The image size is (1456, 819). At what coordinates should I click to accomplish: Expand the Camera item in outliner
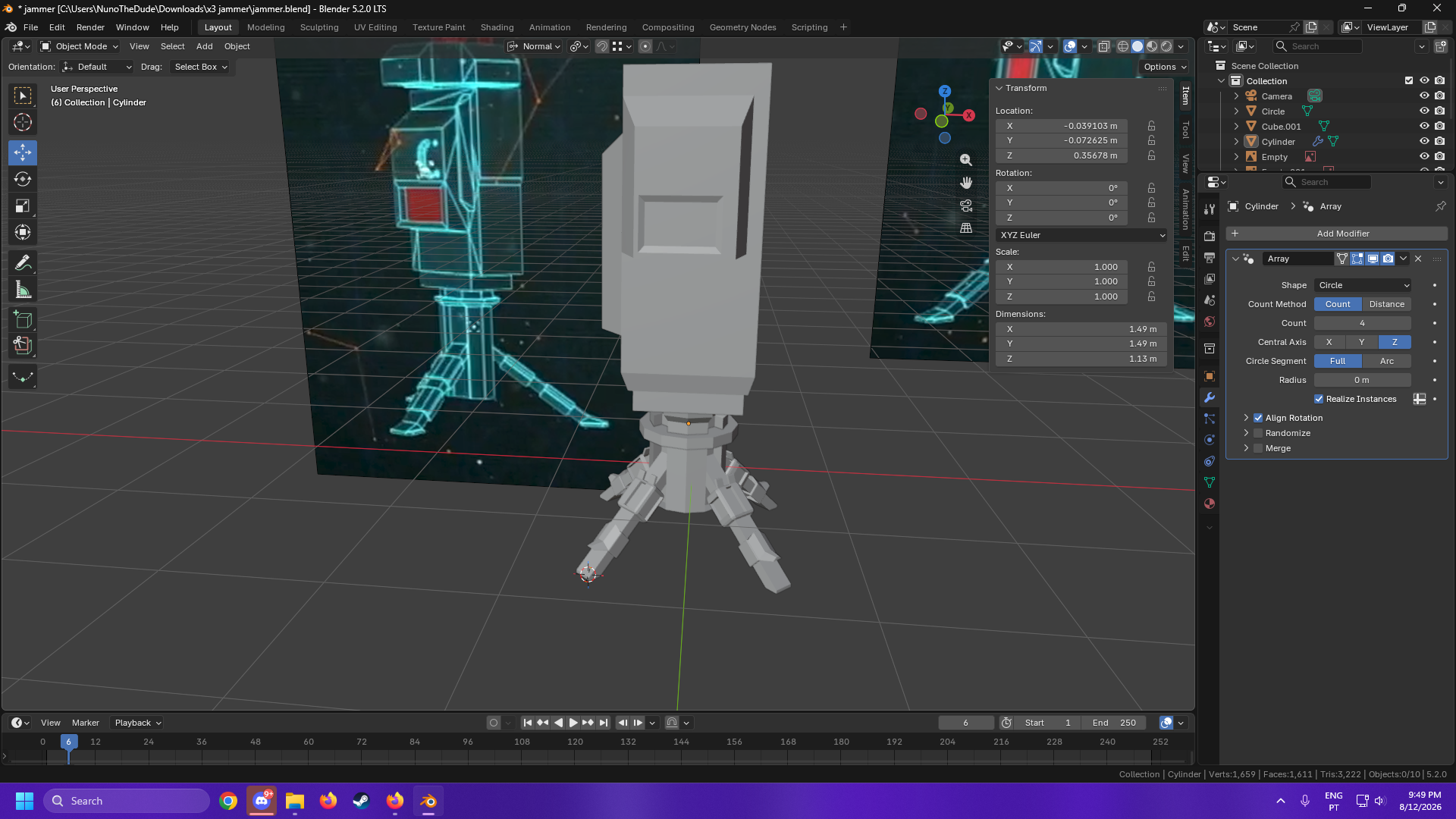coord(1236,96)
